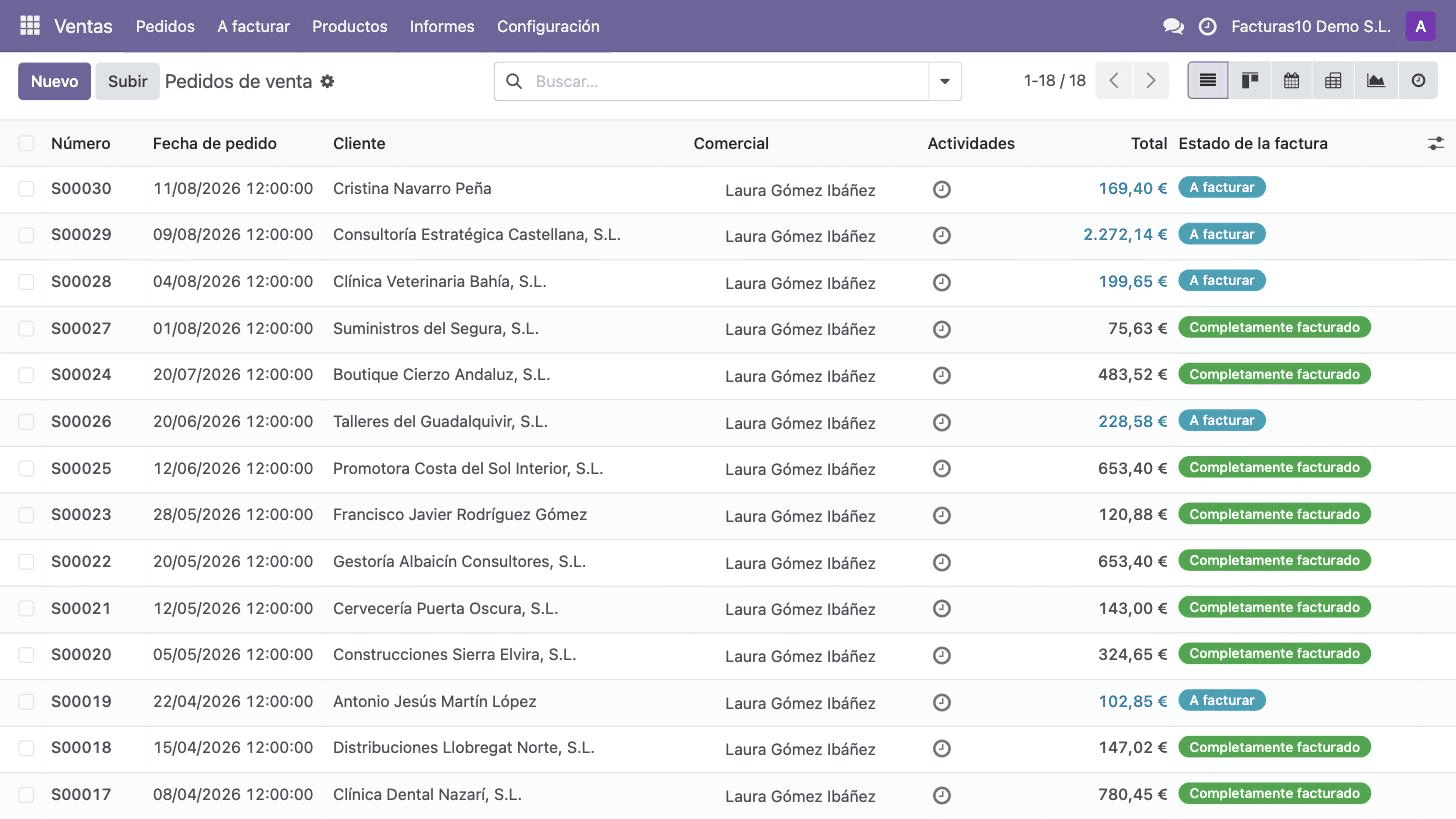This screenshot has height=819, width=1456.
Task: Mark checkbox for order S00021
Action: click(x=26, y=609)
